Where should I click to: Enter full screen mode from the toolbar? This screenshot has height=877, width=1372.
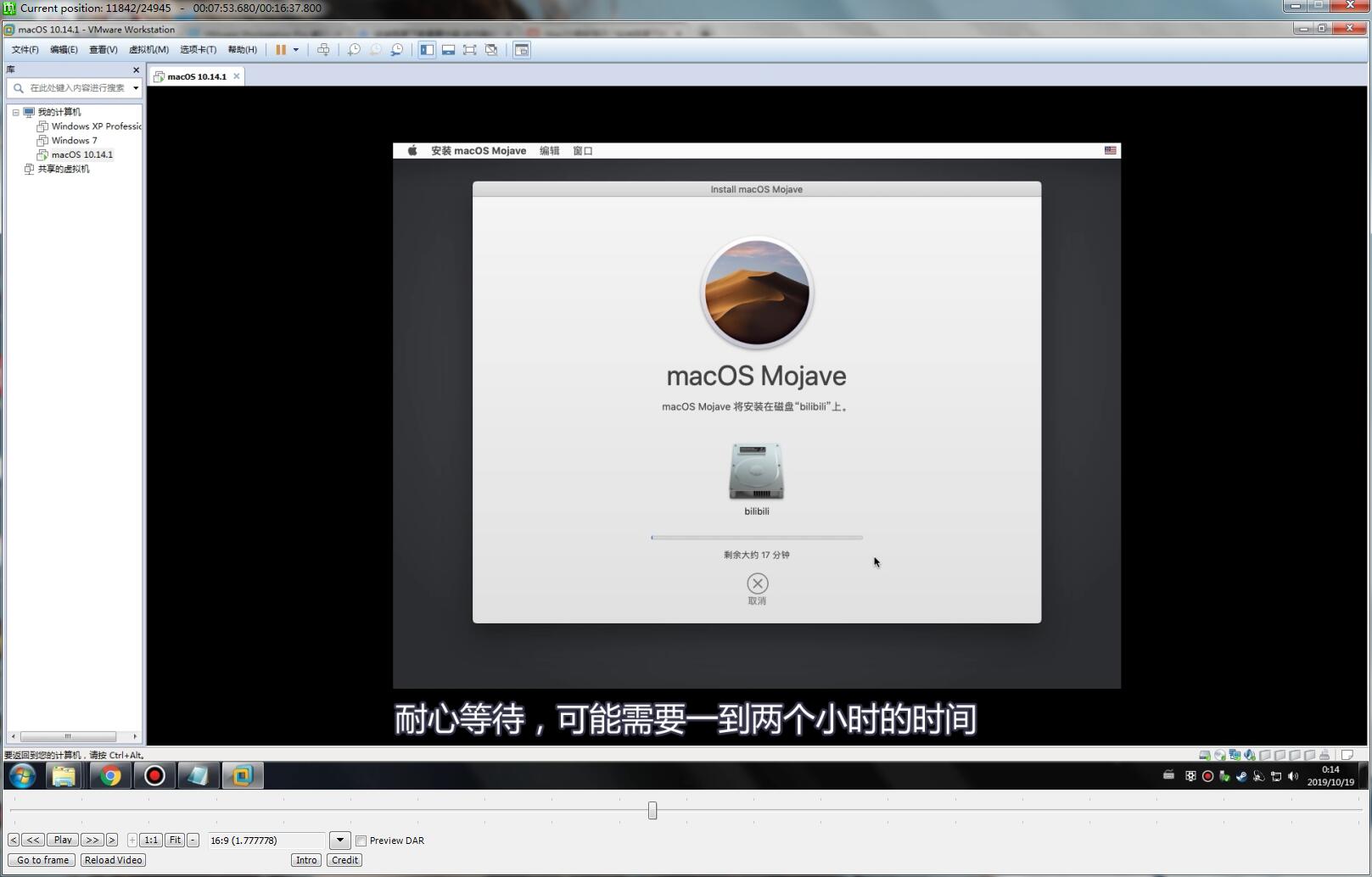(x=469, y=50)
